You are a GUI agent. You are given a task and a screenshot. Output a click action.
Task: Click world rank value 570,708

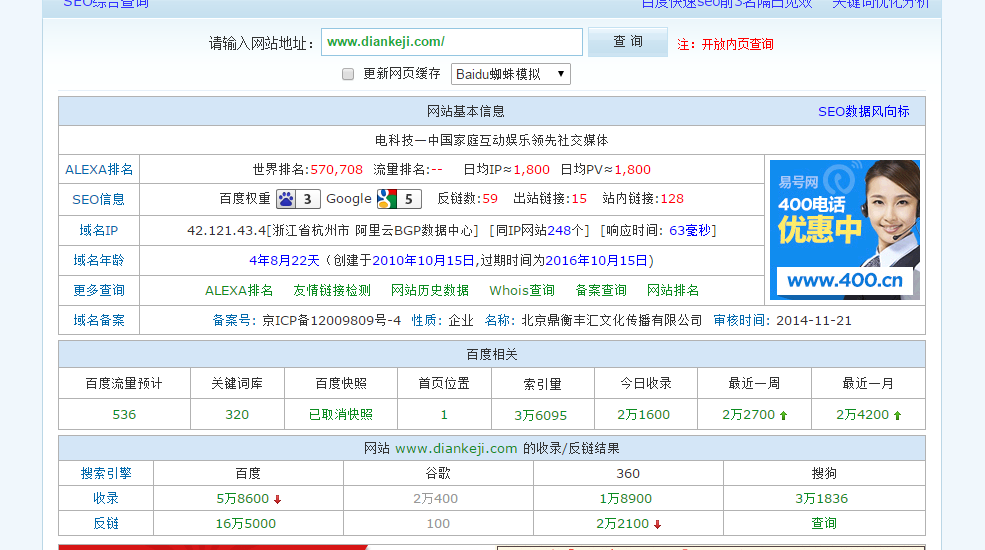pyautogui.click(x=337, y=170)
